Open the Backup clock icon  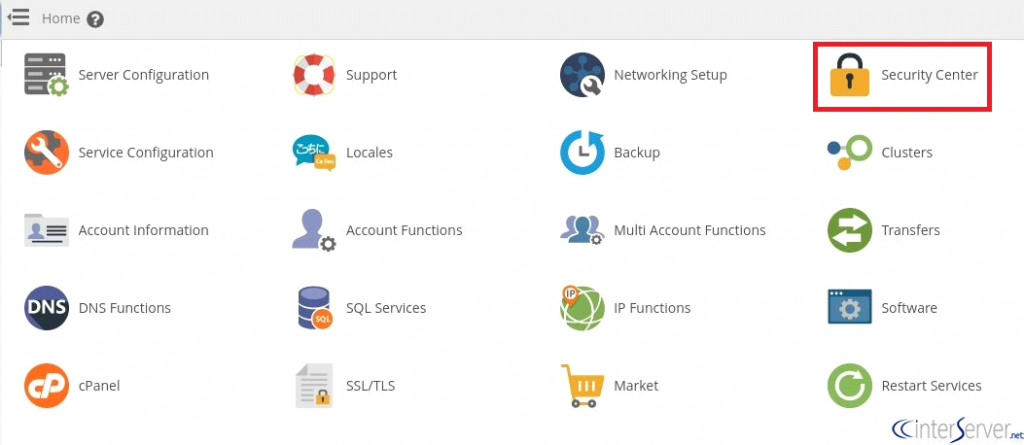[582, 152]
